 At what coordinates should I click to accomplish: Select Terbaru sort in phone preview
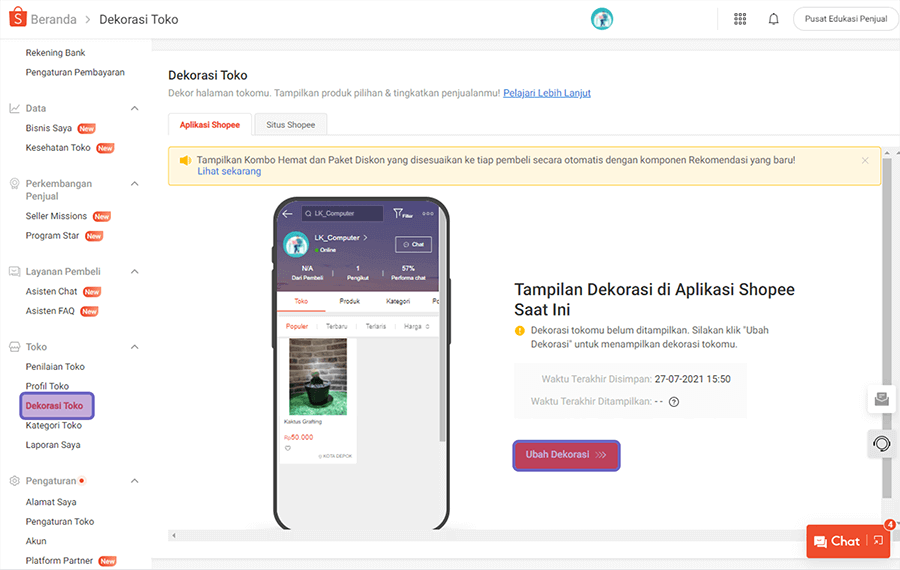click(336, 326)
